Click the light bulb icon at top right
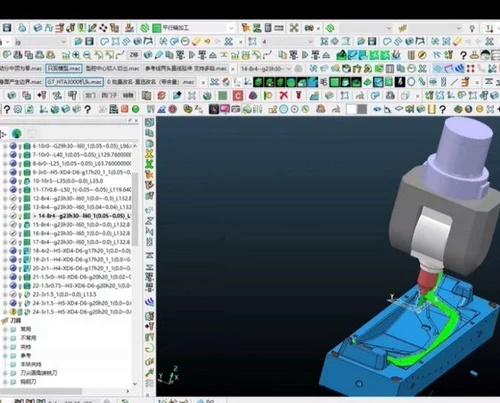The image size is (500, 403). (472, 29)
